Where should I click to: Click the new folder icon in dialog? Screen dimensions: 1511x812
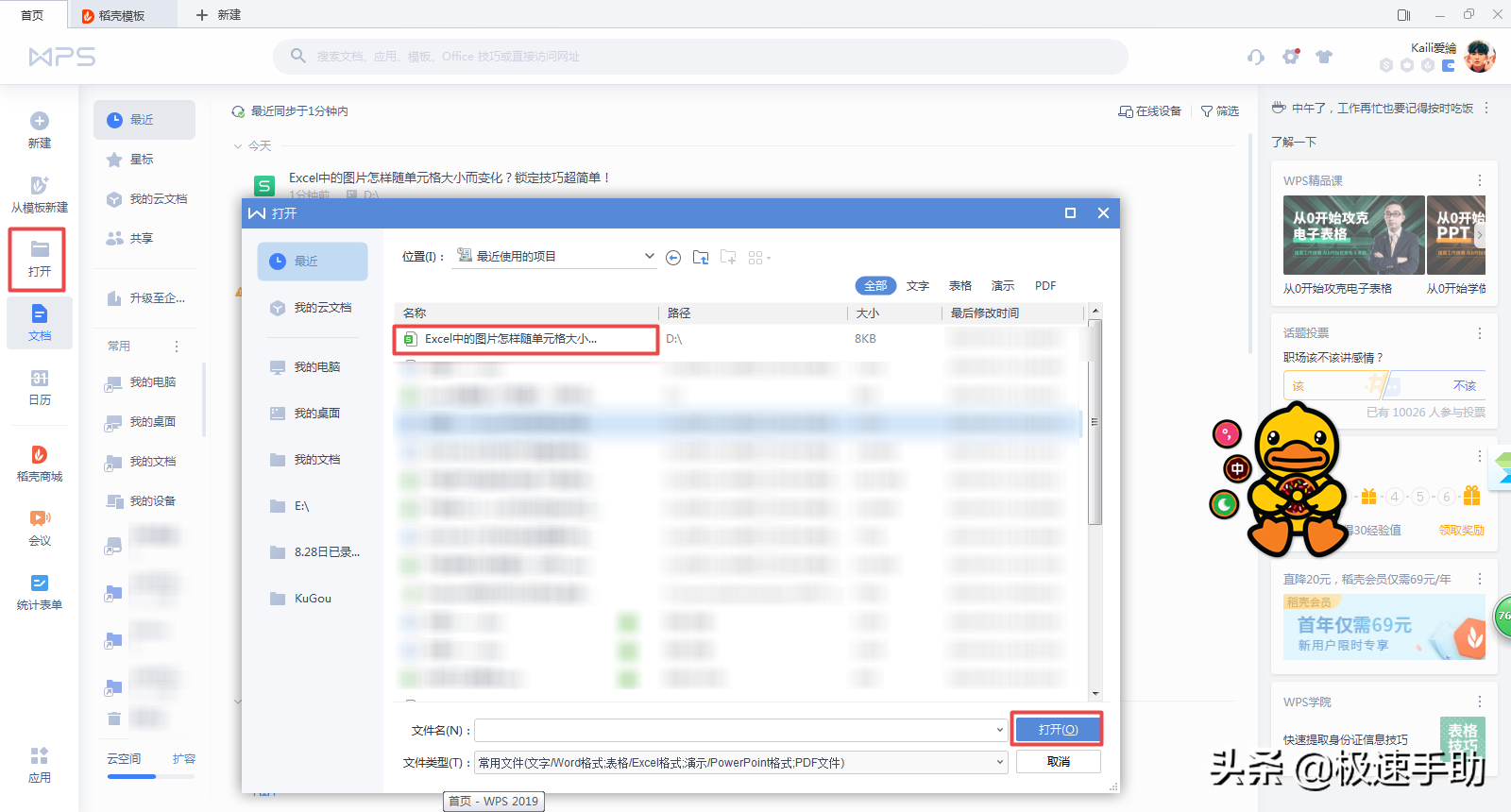click(728, 257)
